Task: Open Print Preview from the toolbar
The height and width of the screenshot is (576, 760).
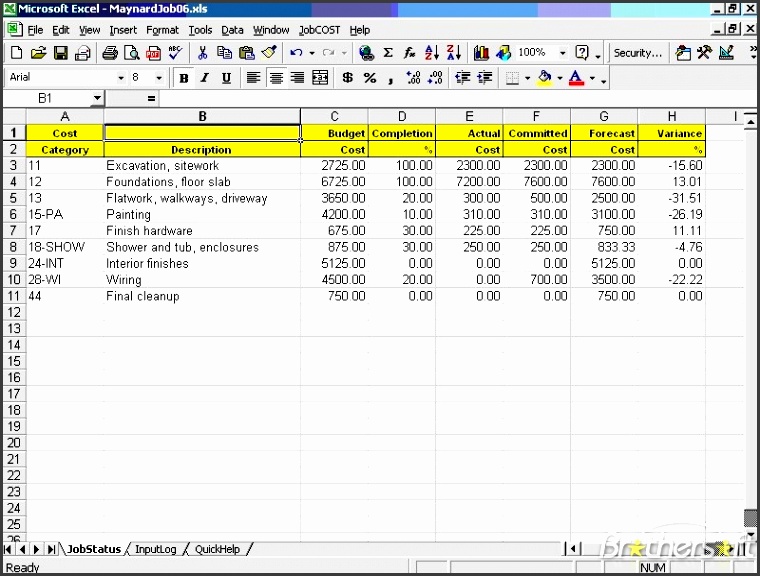Action: pos(131,53)
